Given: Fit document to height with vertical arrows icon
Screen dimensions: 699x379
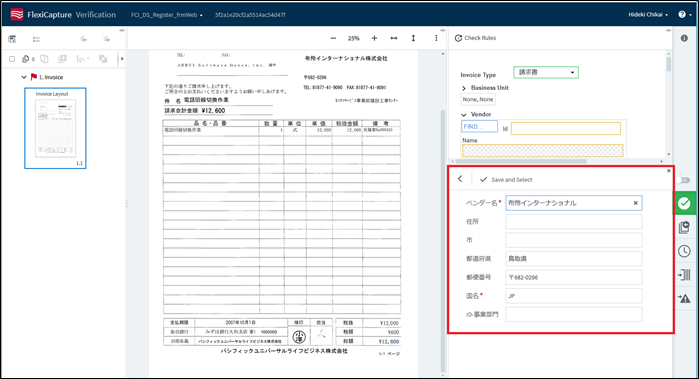Looking at the screenshot, I should [x=413, y=38].
